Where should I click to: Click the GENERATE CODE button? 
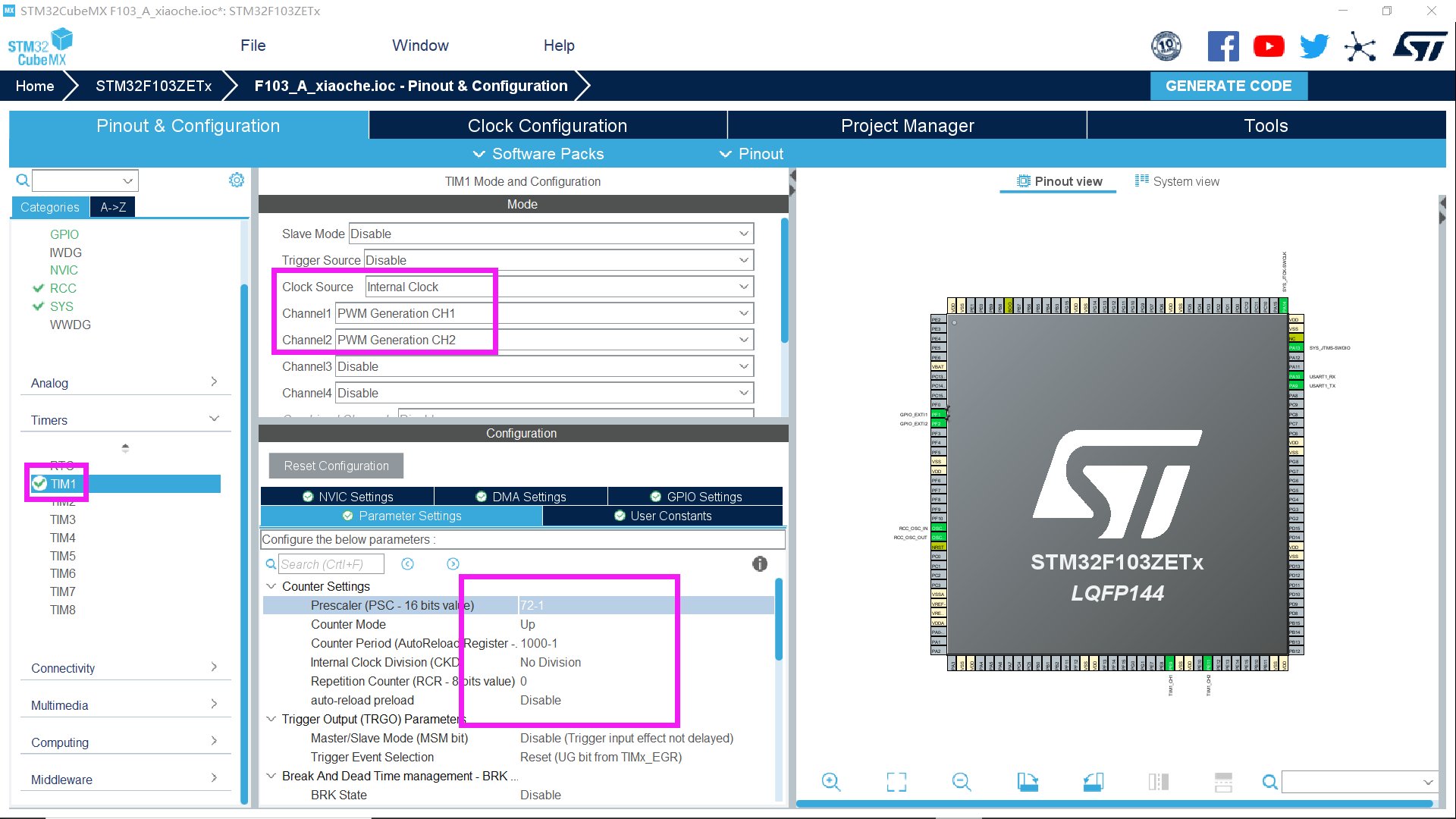pyautogui.click(x=1228, y=86)
